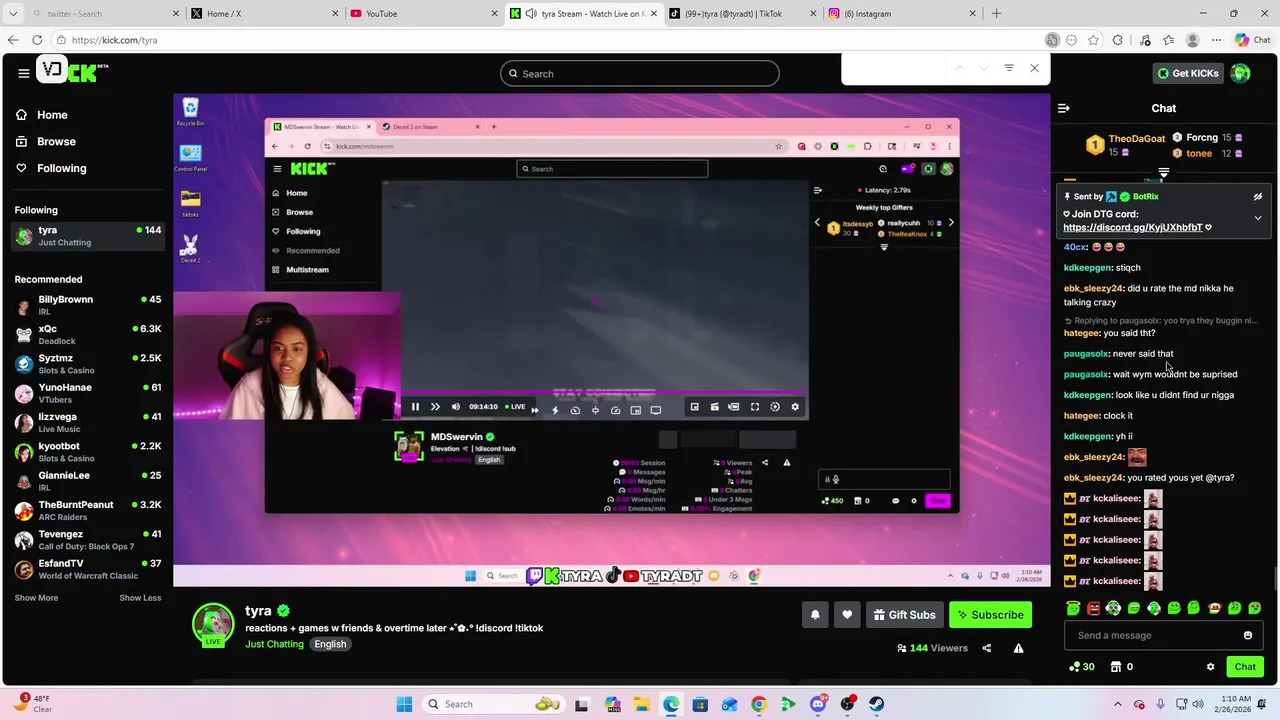Open recommended channel BillyBrownn

point(88,305)
